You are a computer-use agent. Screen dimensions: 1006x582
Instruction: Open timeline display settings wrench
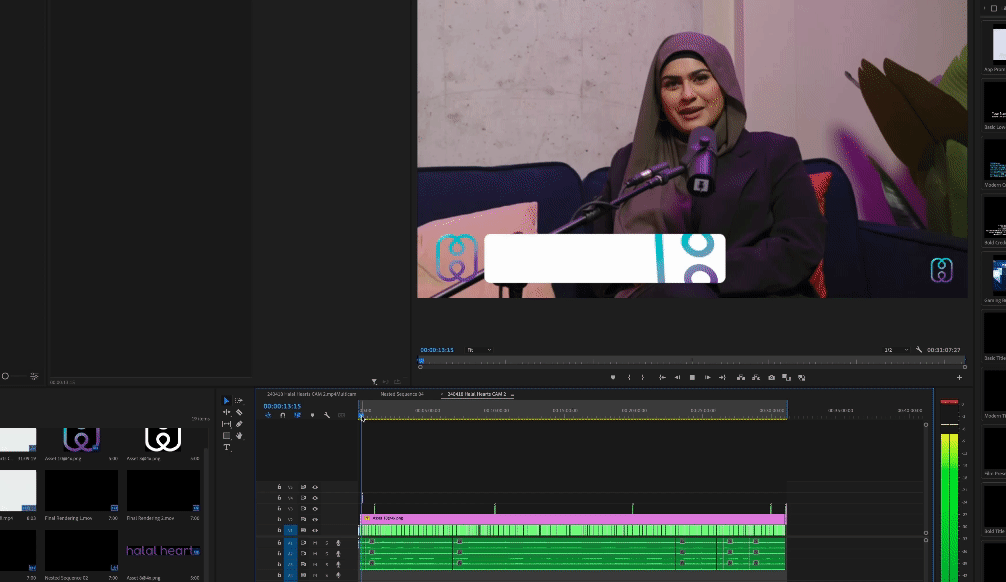click(x=327, y=415)
